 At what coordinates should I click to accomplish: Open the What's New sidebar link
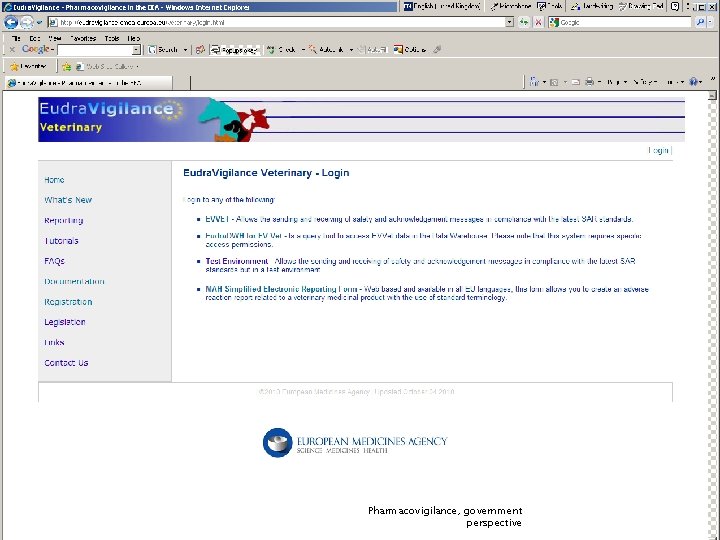click(x=68, y=200)
